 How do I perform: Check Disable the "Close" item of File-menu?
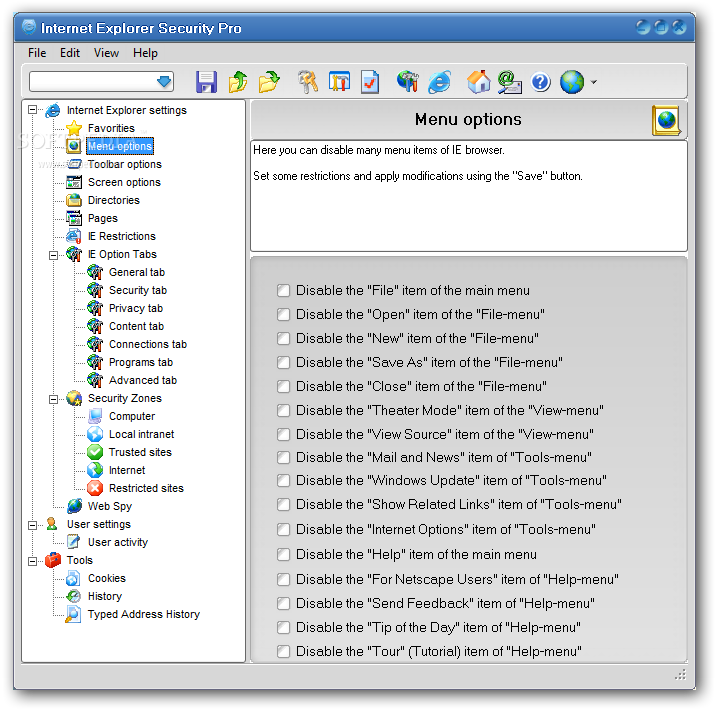click(x=284, y=386)
